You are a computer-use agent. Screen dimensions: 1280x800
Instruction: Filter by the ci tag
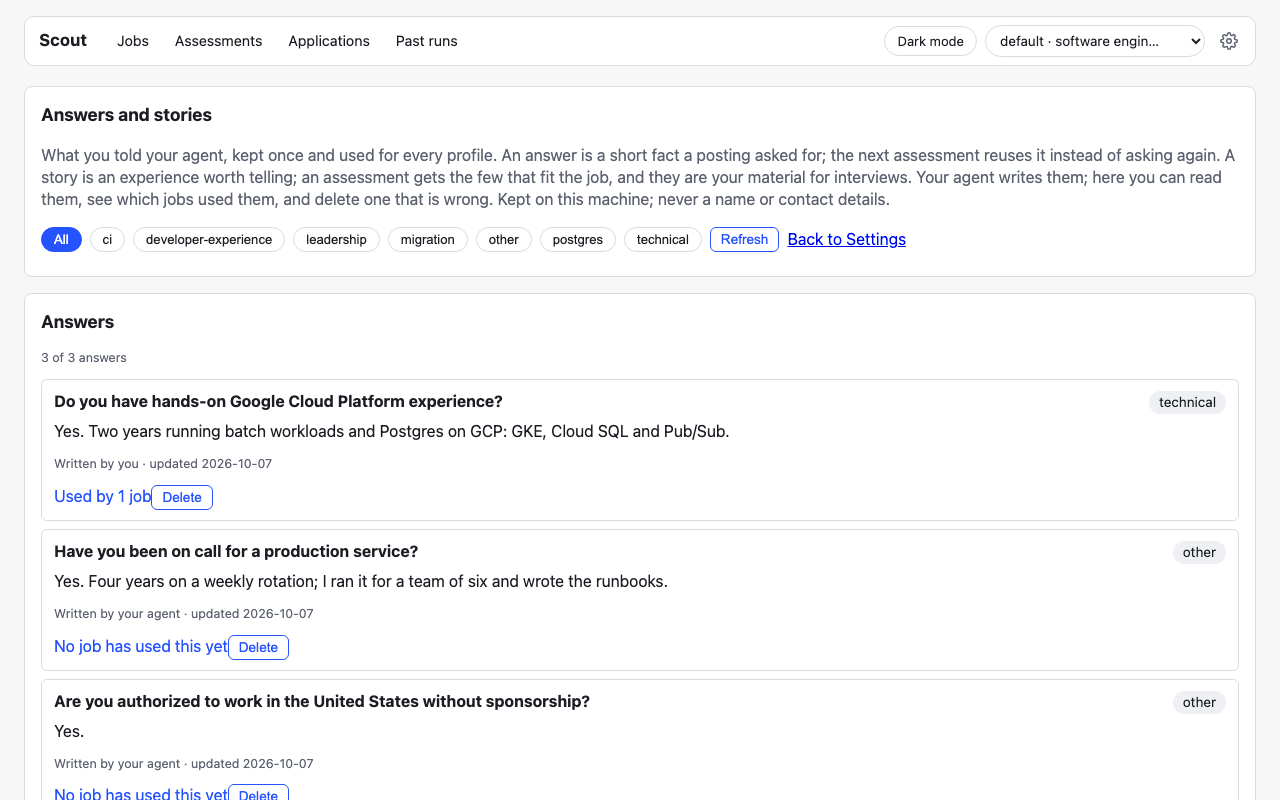(107, 240)
